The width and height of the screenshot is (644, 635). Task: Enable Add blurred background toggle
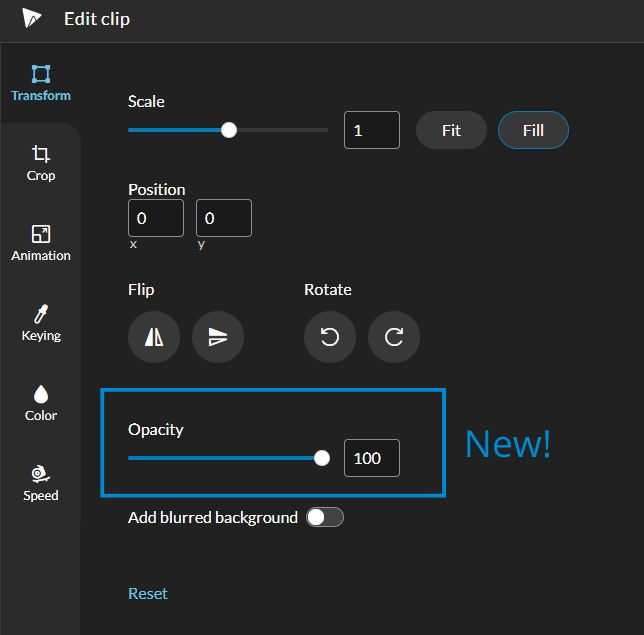click(x=325, y=517)
